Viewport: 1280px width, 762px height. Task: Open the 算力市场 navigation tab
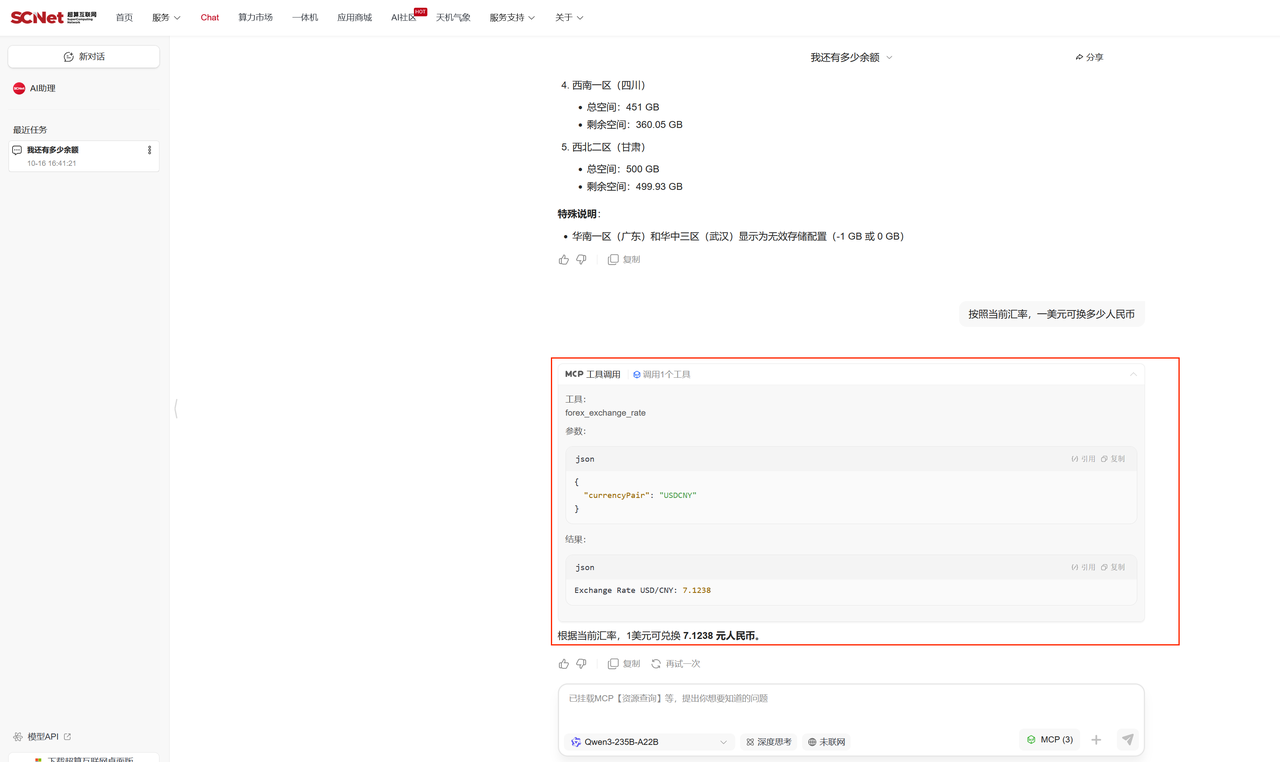[255, 18]
